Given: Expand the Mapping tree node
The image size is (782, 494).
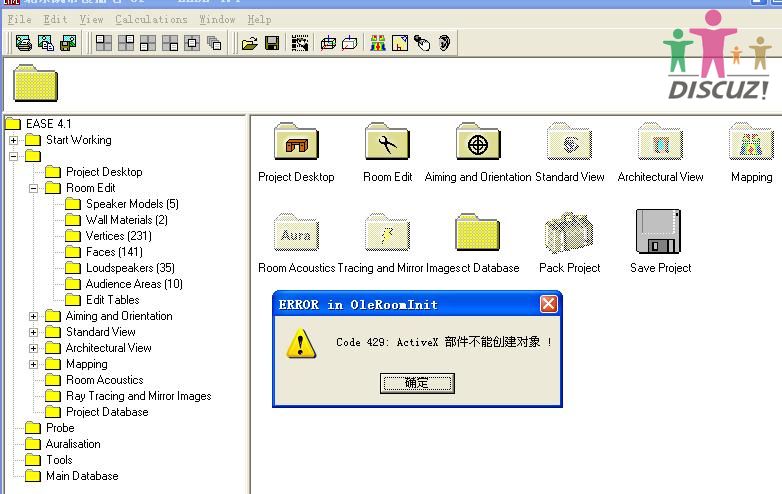Looking at the screenshot, I should coord(33,364).
